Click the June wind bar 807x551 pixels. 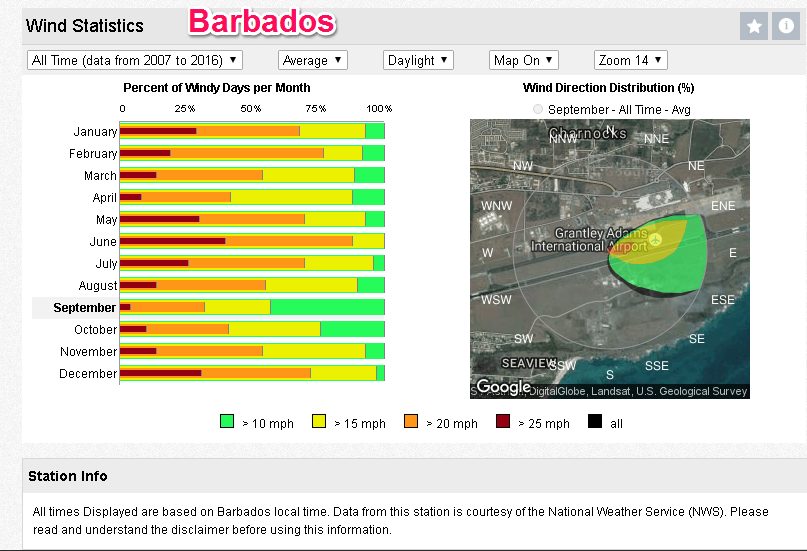pos(251,241)
